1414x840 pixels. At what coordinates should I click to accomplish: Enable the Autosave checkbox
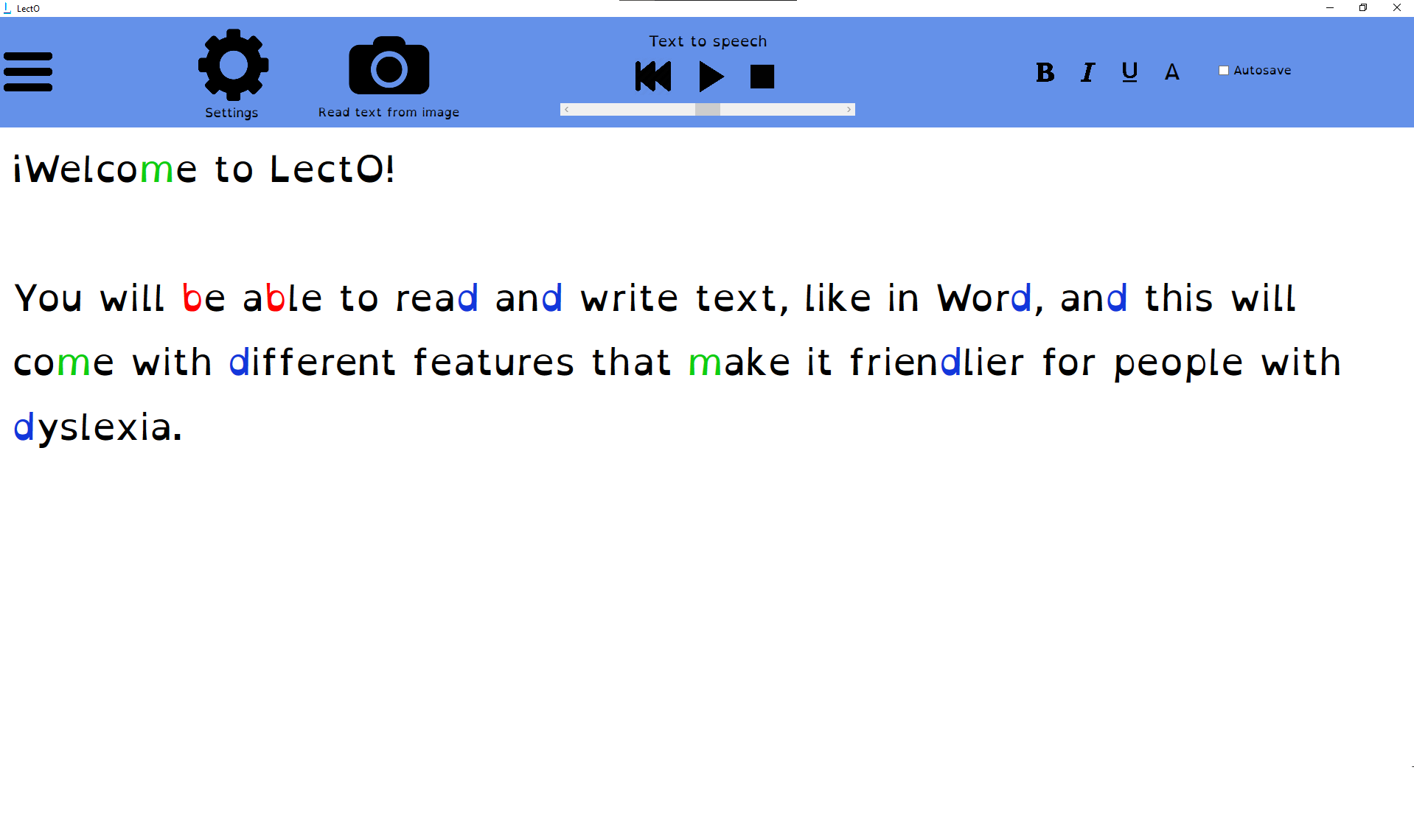click(1224, 71)
